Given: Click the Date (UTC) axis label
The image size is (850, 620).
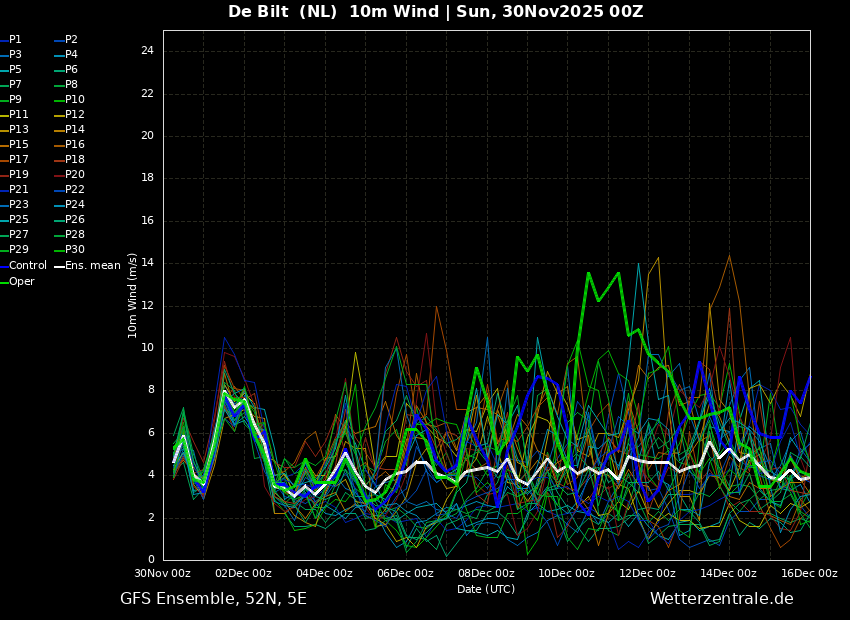Looking at the screenshot, I should click(486, 590).
